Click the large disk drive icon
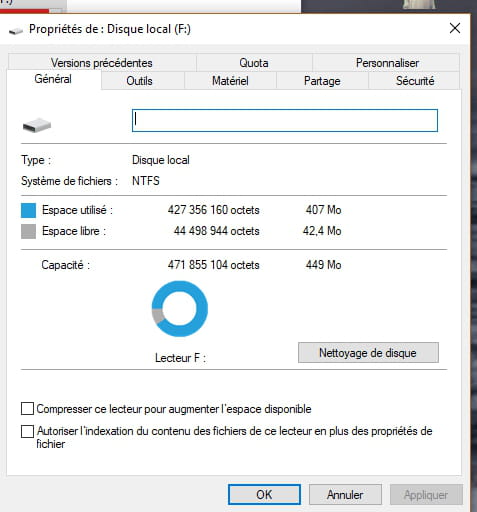 [37, 125]
